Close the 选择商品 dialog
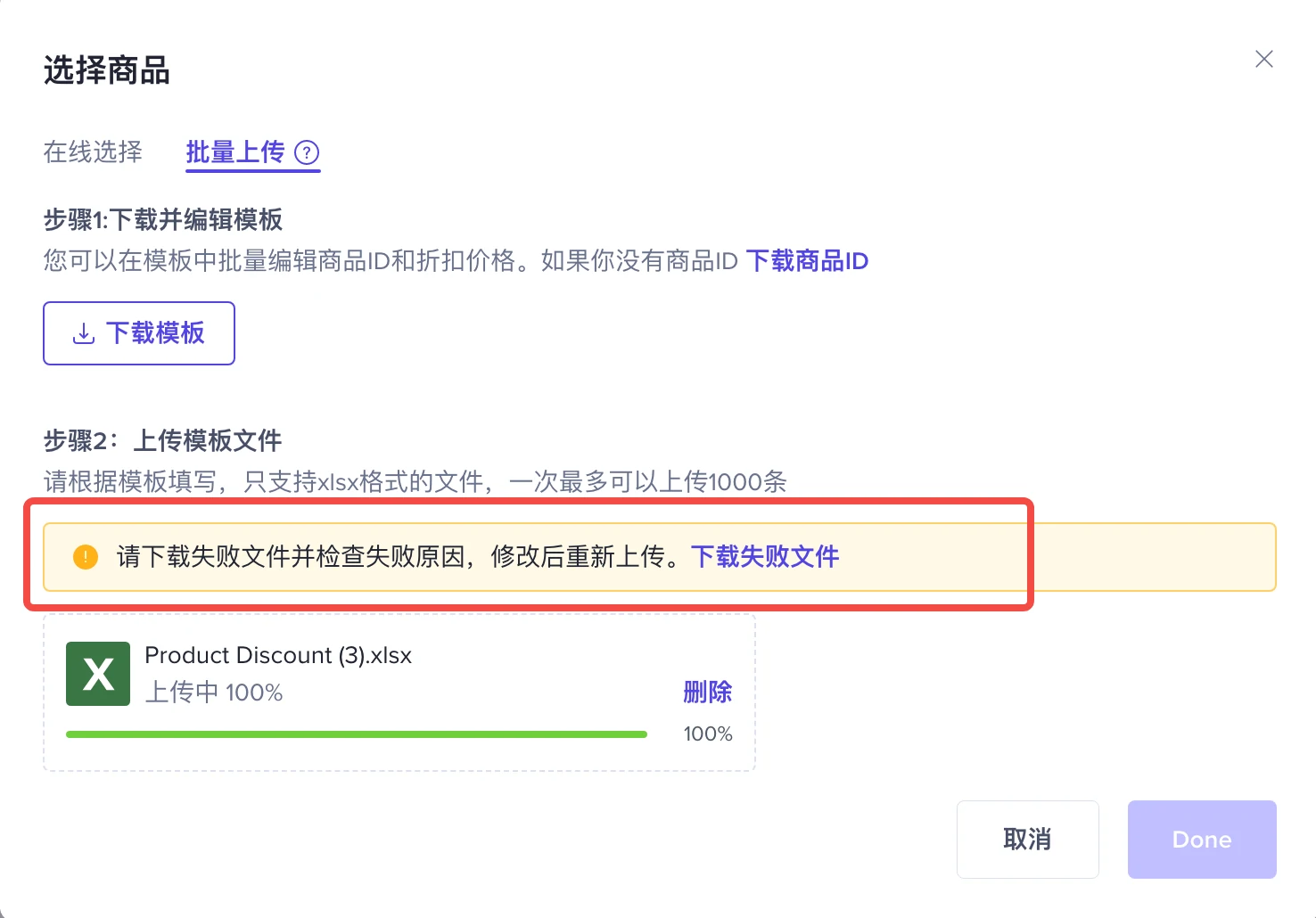The image size is (1316, 918). (1263, 59)
